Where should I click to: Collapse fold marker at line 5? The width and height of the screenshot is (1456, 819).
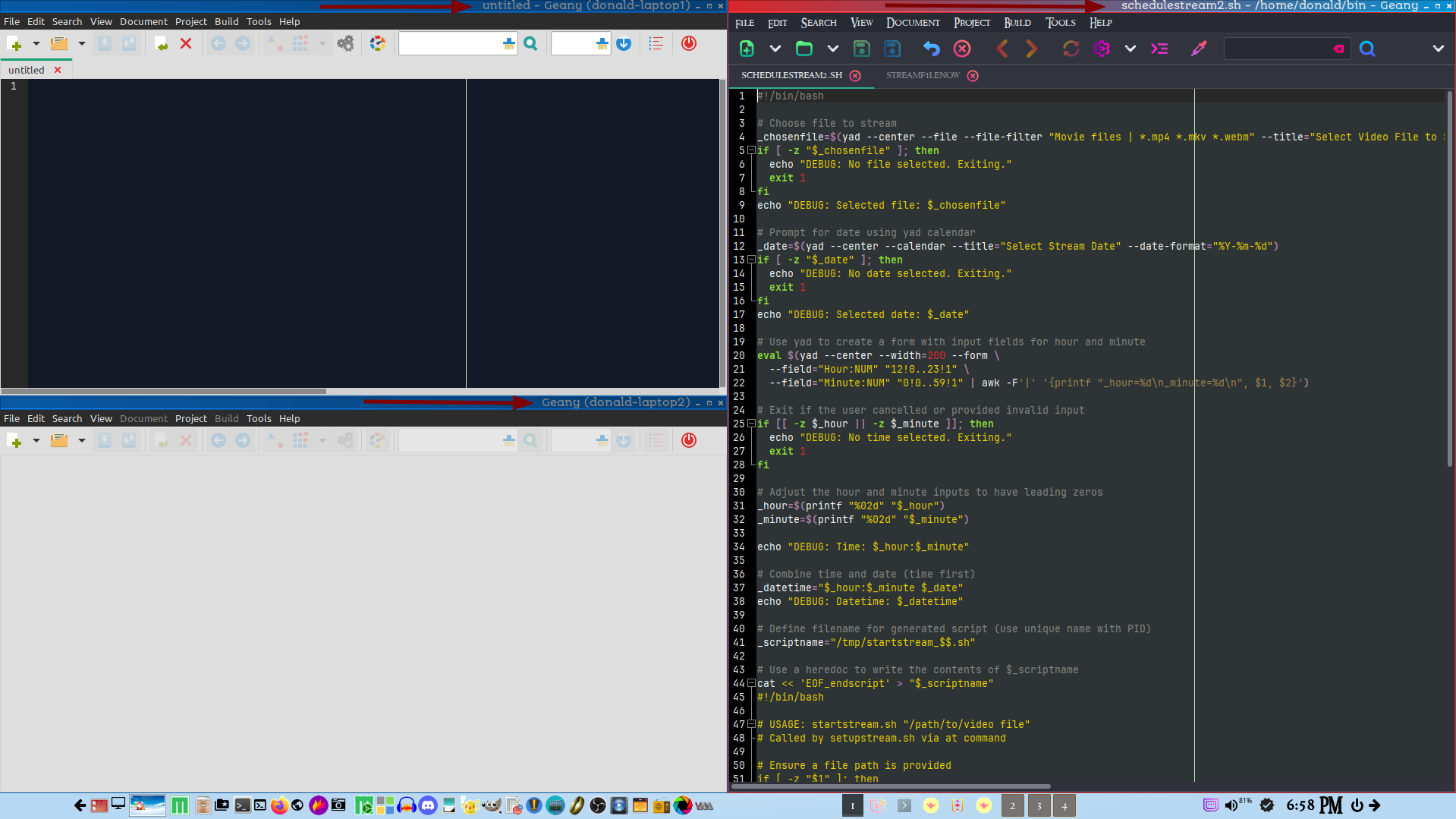point(751,151)
